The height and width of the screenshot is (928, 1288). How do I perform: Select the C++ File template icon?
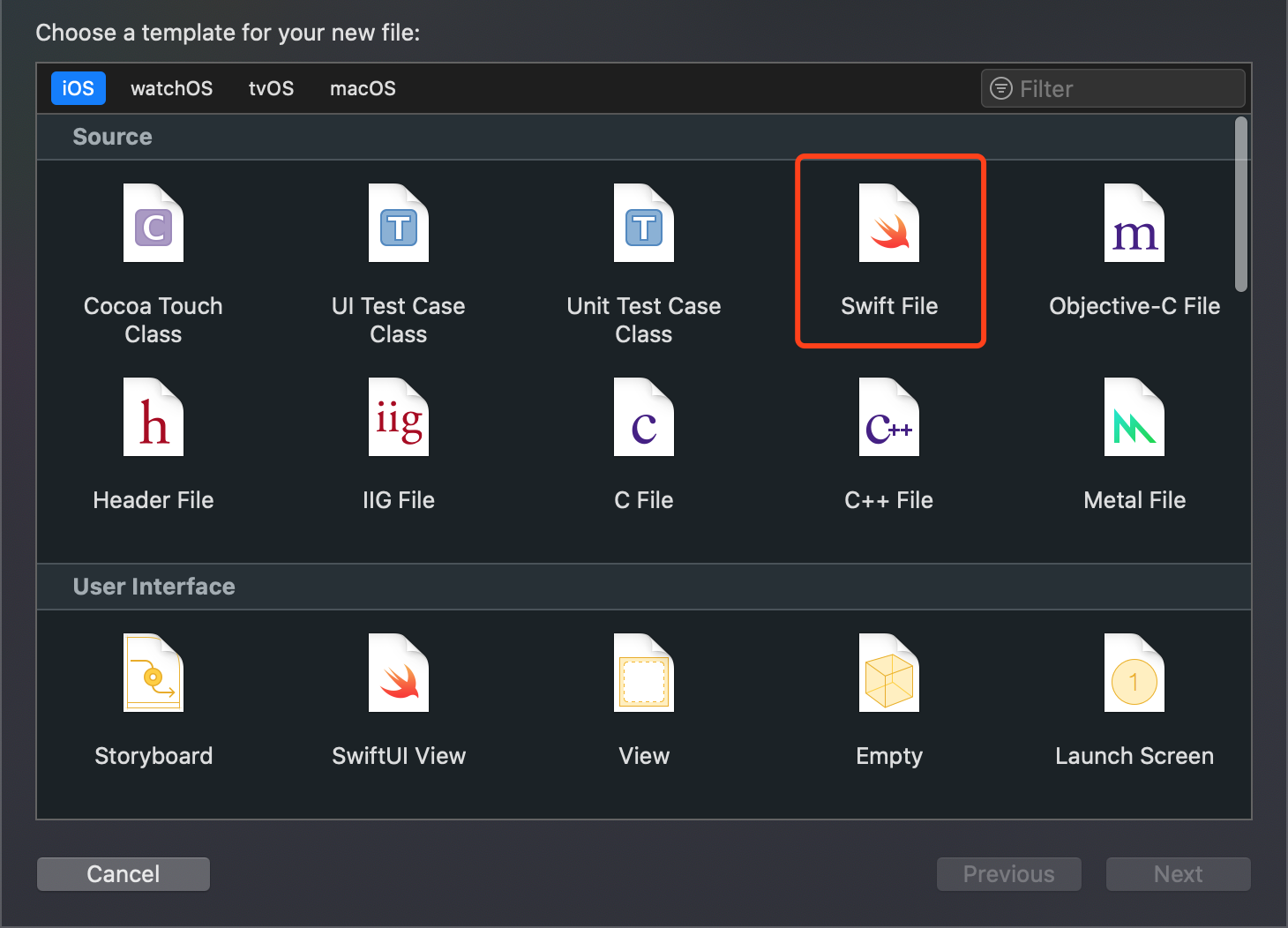pos(889,417)
